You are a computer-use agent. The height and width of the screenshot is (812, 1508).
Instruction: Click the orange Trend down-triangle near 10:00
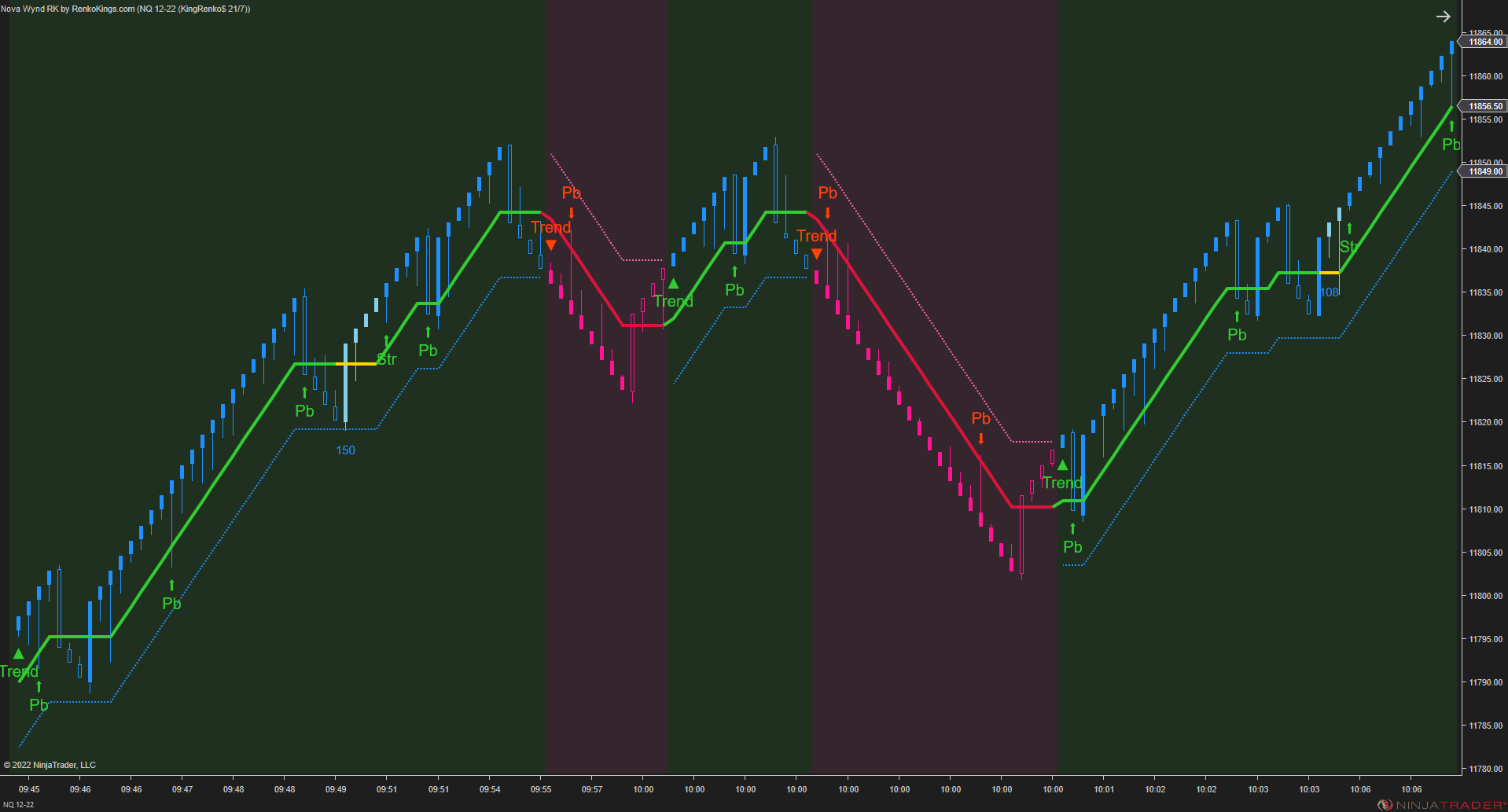tap(816, 253)
